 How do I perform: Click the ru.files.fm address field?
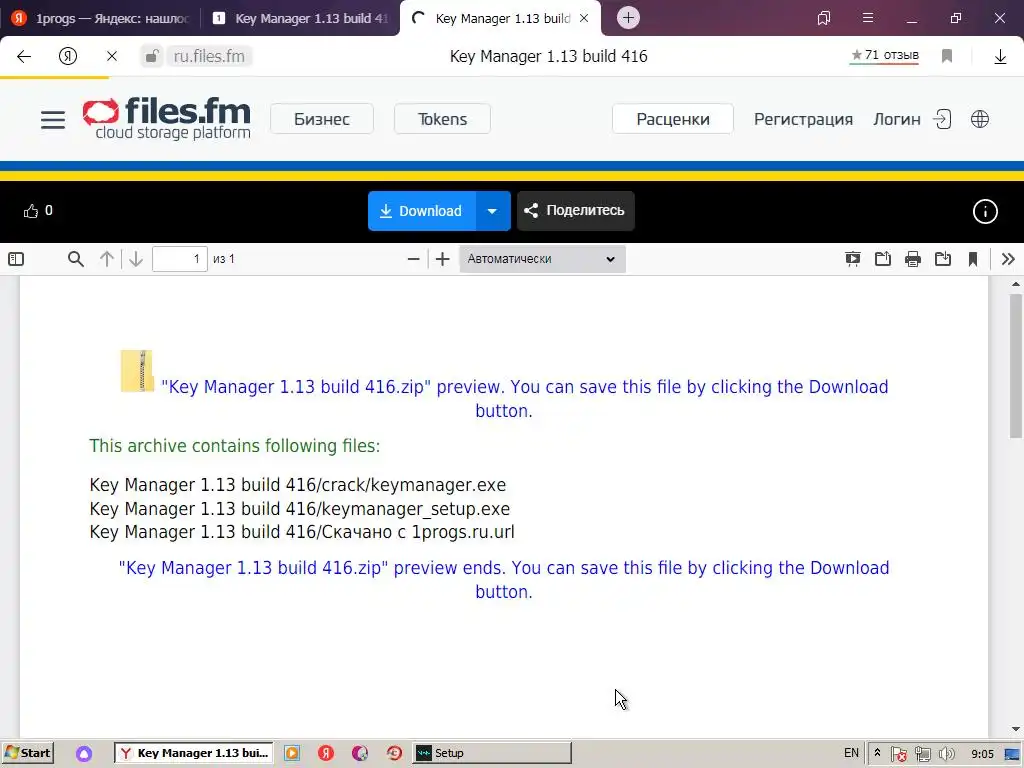[x=209, y=56]
